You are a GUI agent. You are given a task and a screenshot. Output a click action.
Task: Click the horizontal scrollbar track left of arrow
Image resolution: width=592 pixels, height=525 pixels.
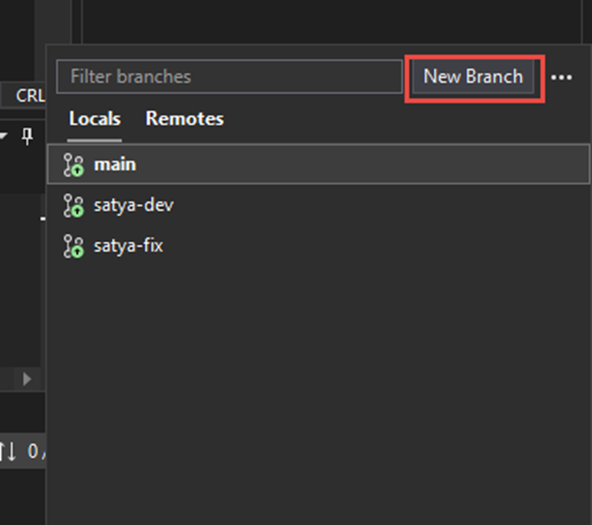(x=6, y=379)
